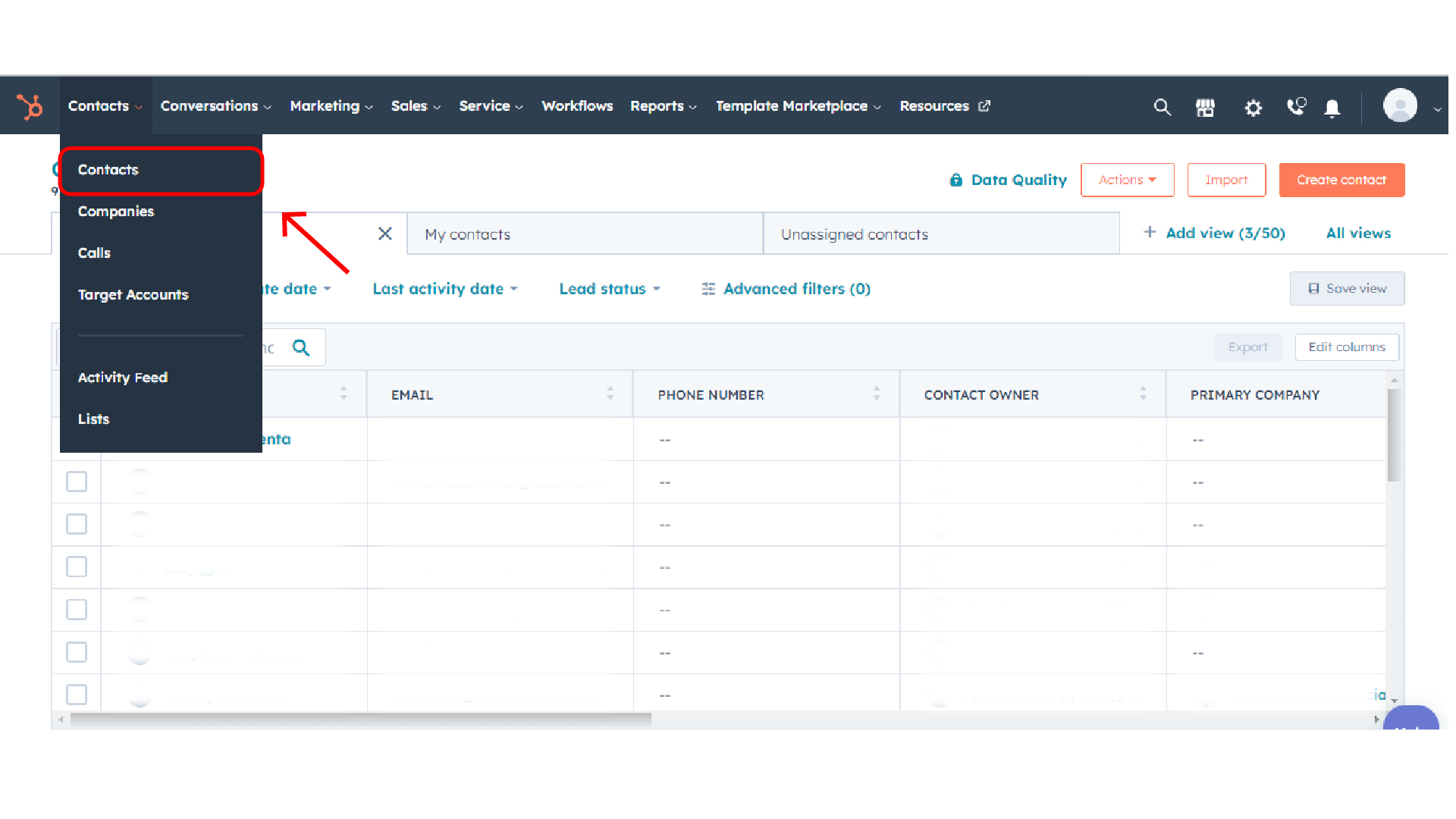Image resolution: width=1456 pixels, height=819 pixels.
Task: Open the Actions dropdown button
Action: 1127,180
